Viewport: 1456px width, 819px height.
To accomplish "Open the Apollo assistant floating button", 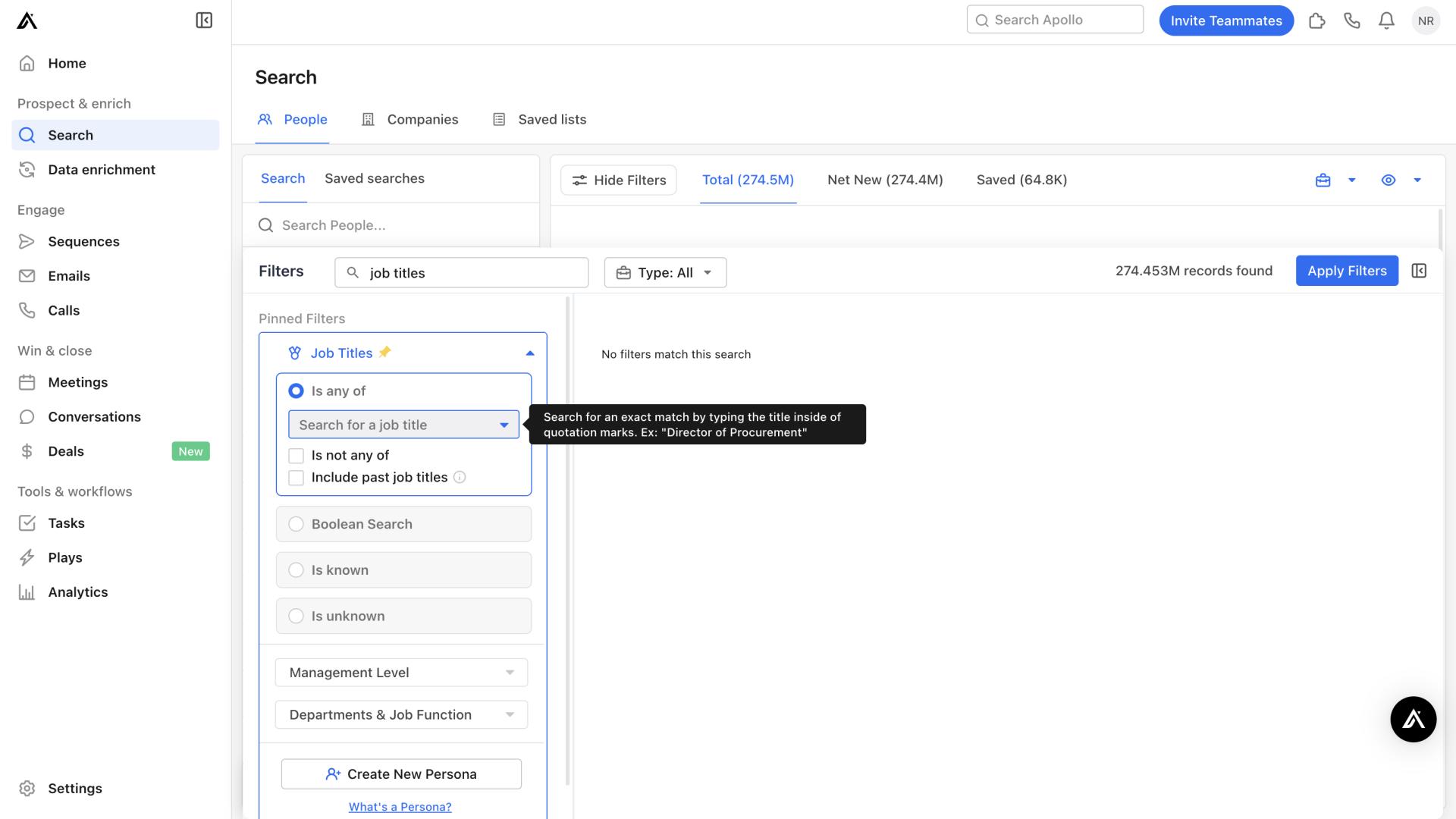I will click(1413, 720).
